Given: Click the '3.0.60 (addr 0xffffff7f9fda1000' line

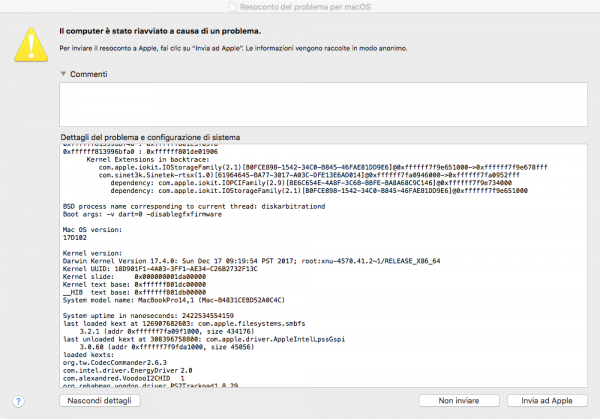Looking at the screenshot, I should pyautogui.click(x=167, y=347).
